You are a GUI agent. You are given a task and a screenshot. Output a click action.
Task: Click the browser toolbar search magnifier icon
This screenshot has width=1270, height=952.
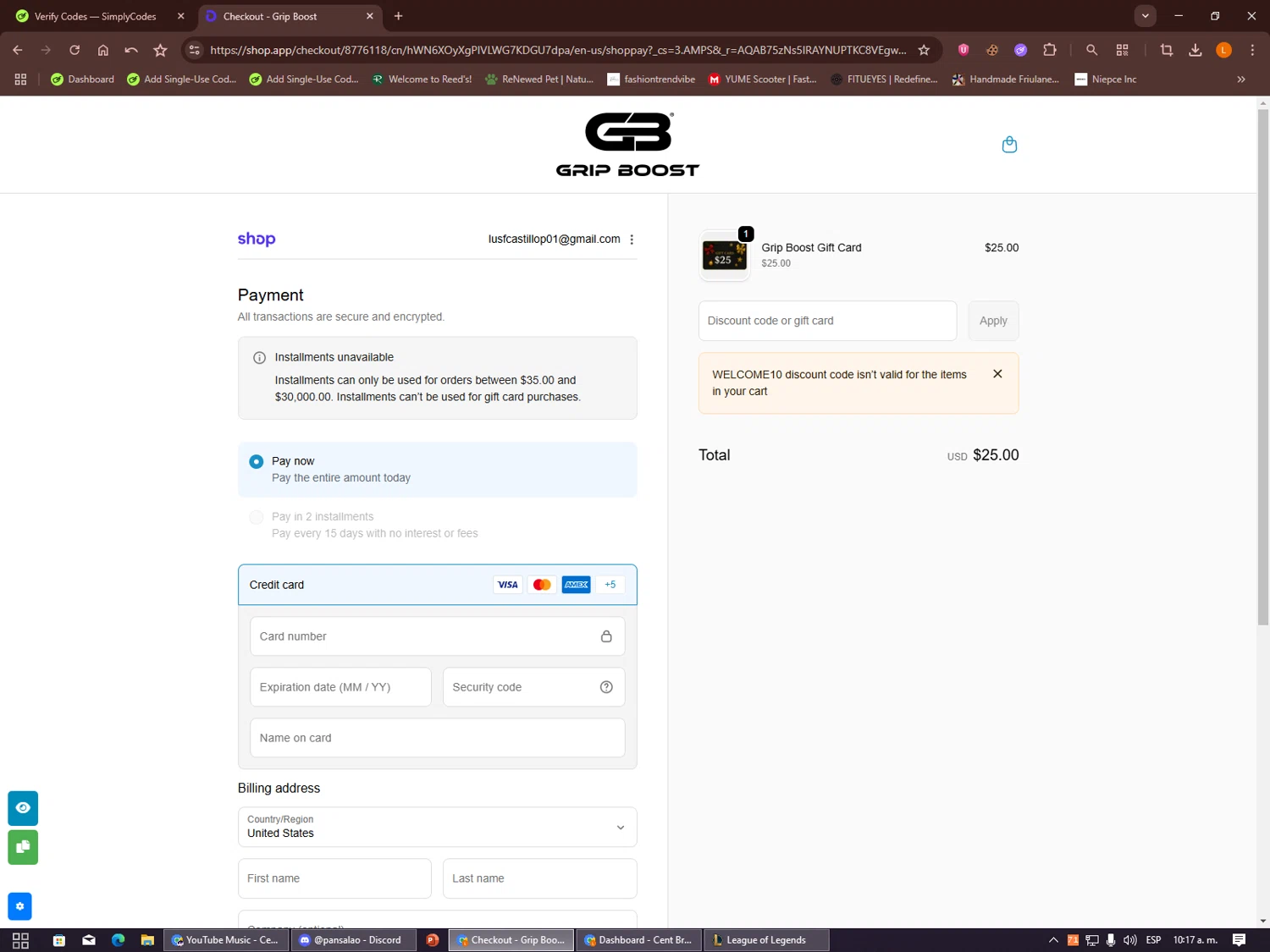point(1091,50)
